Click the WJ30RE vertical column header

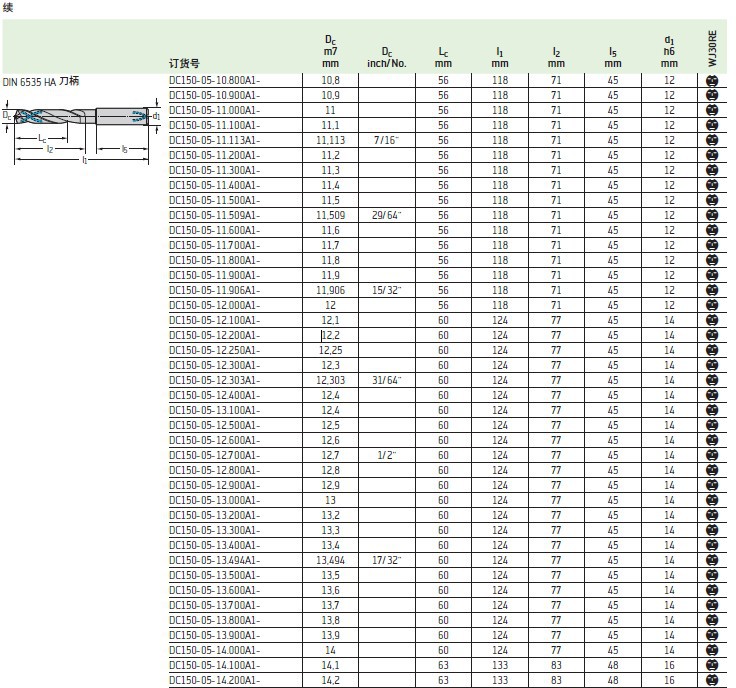click(712, 47)
